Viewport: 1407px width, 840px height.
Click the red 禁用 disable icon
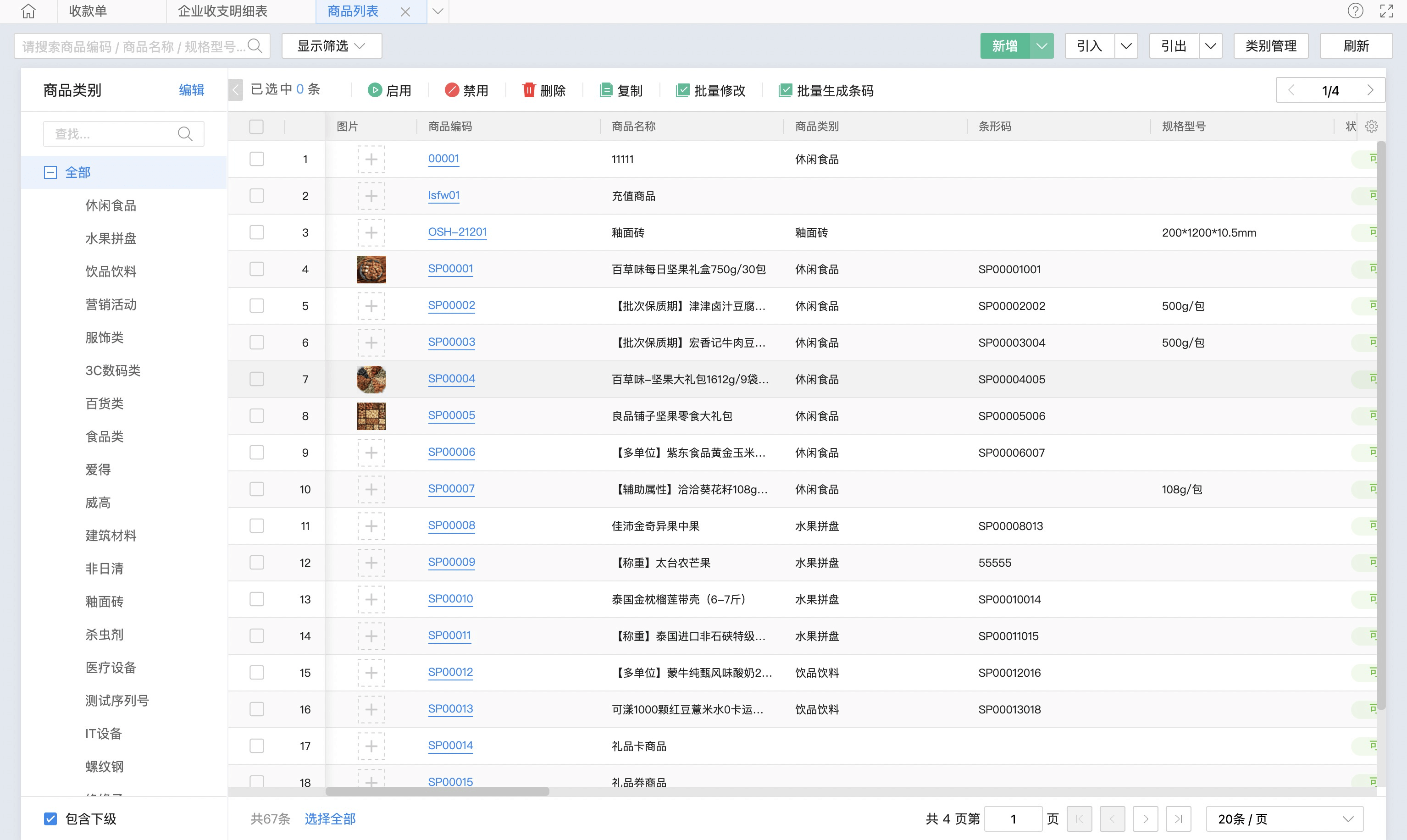click(x=452, y=90)
